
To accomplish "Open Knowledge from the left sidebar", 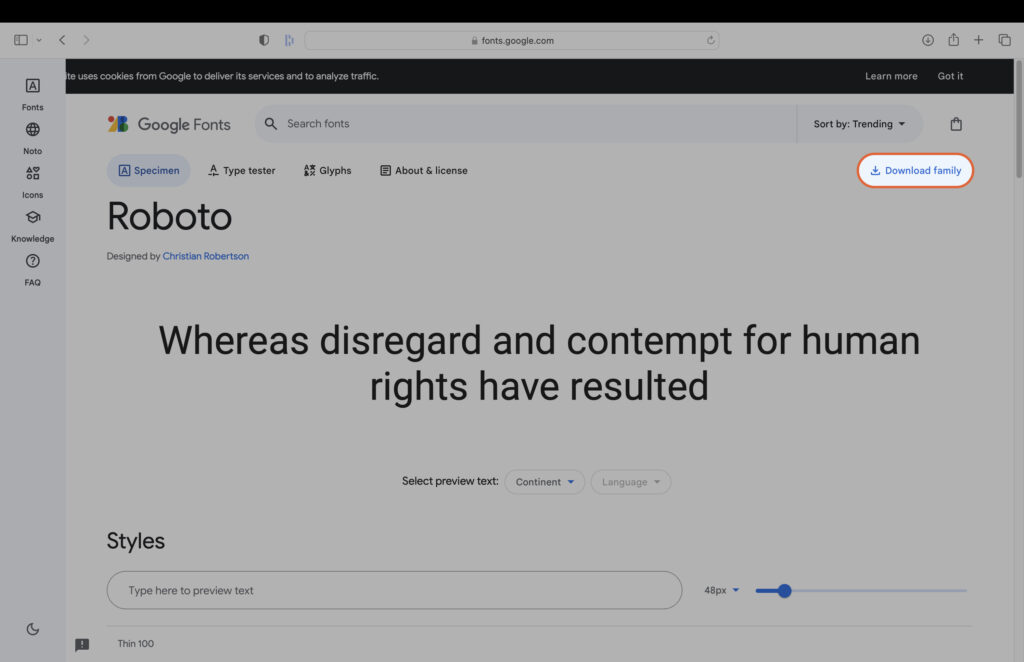I will pyautogui.click(x=32, y=224).
